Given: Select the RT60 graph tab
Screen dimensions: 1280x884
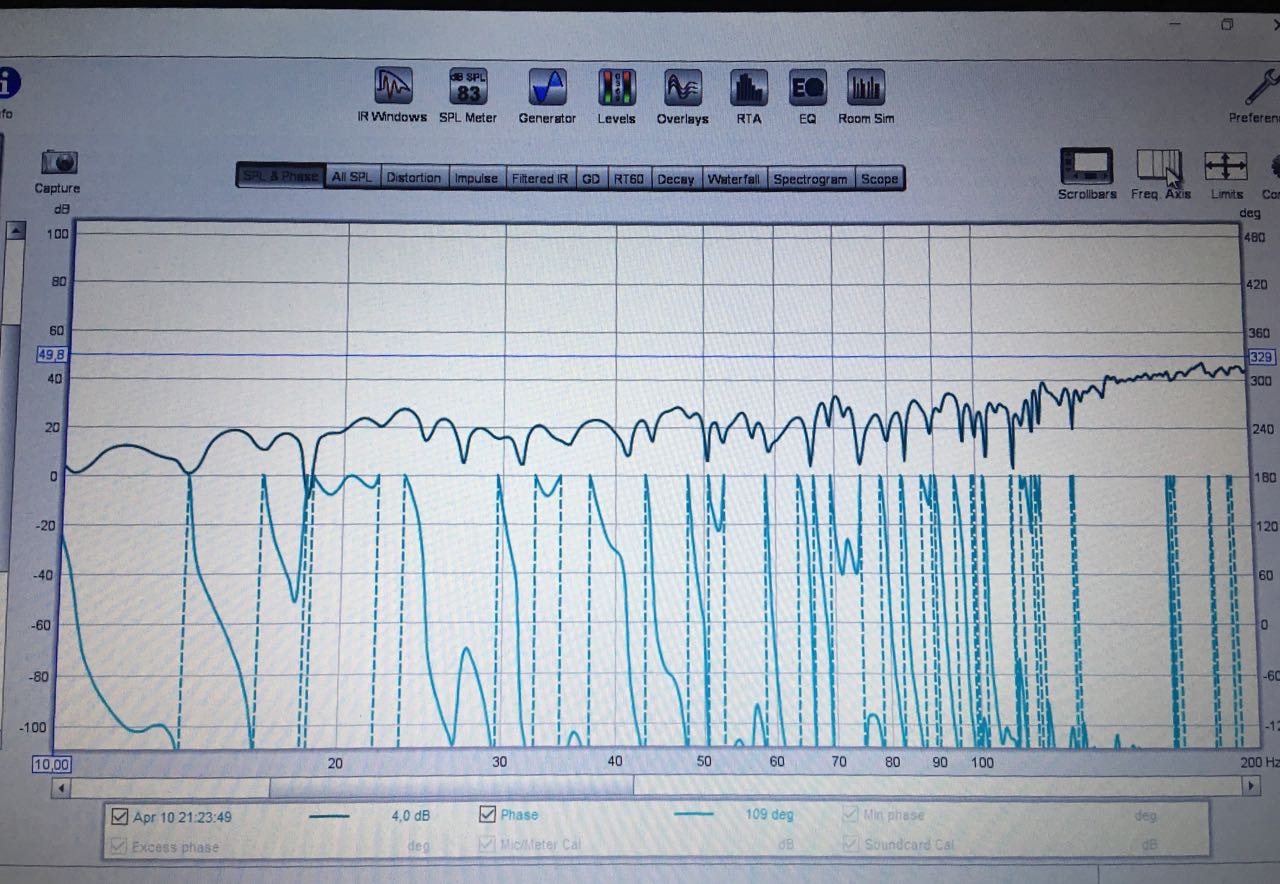Looking at the screenshot, I should coord(629,179).
